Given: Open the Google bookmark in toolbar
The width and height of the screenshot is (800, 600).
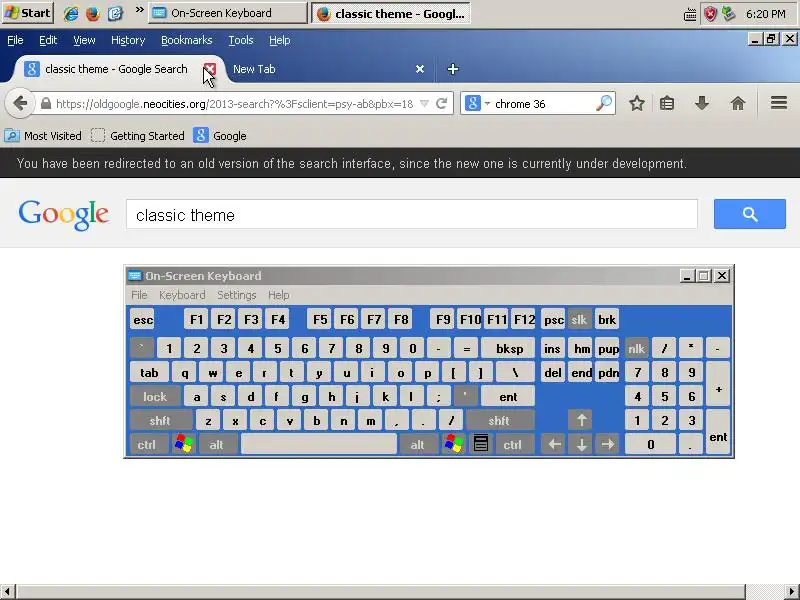Looking at the screenshot, I should click(220, 136).
